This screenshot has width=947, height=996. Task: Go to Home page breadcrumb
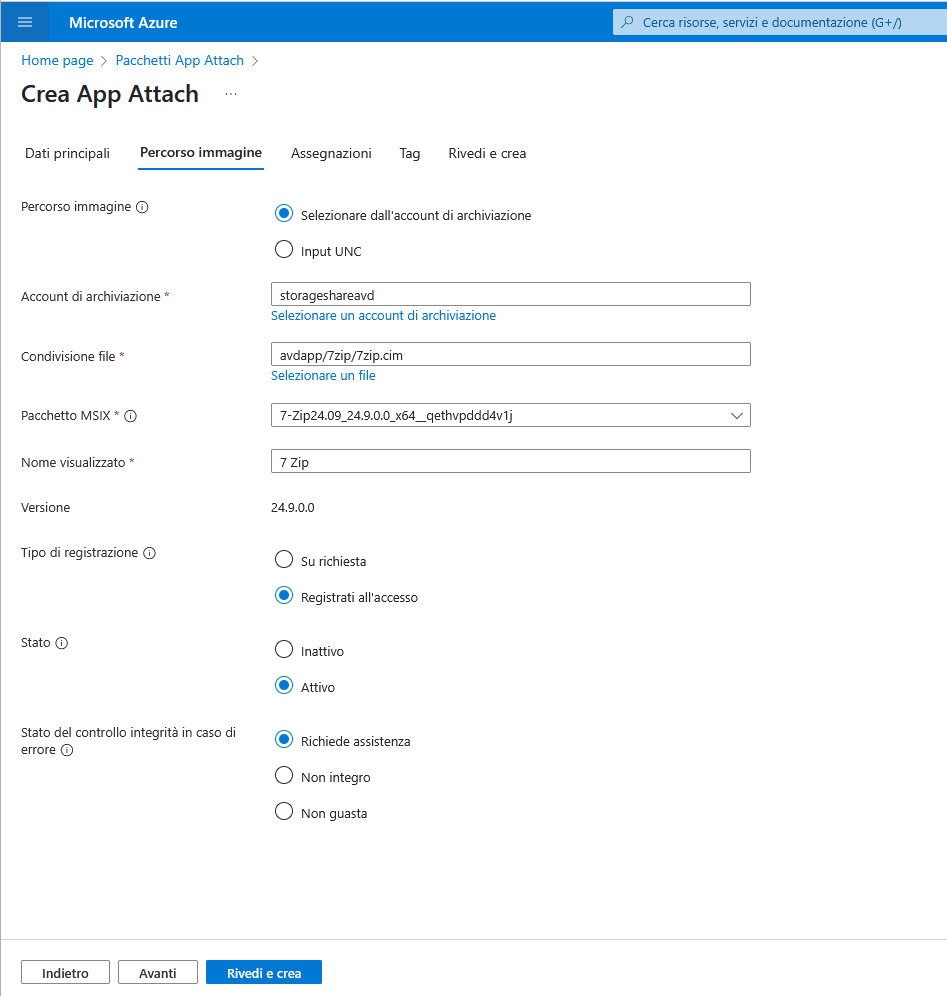pyautogui.click(x=57, y=60)
